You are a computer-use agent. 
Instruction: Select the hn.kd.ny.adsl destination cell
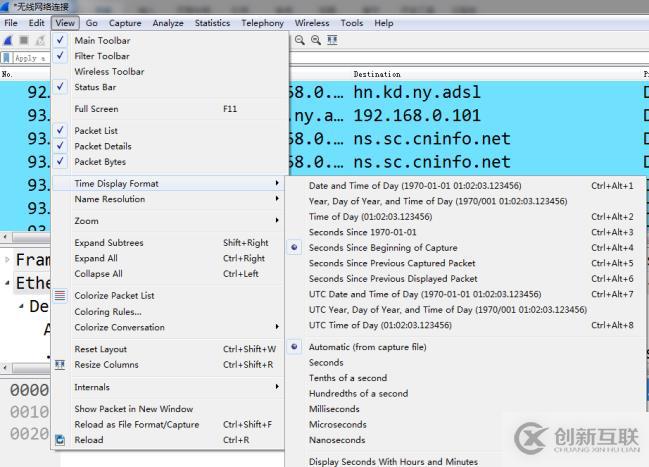(417, 92)
